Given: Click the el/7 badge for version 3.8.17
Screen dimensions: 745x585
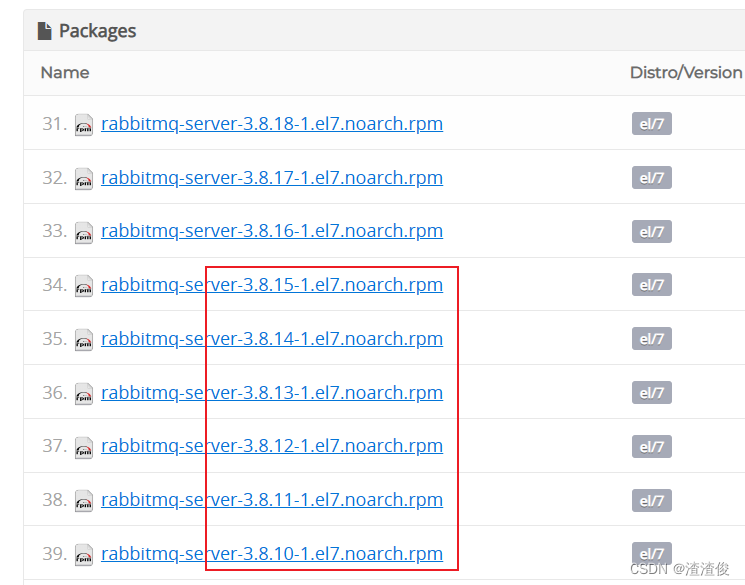Looking at the screenshot, I should (x=651, y=177).
